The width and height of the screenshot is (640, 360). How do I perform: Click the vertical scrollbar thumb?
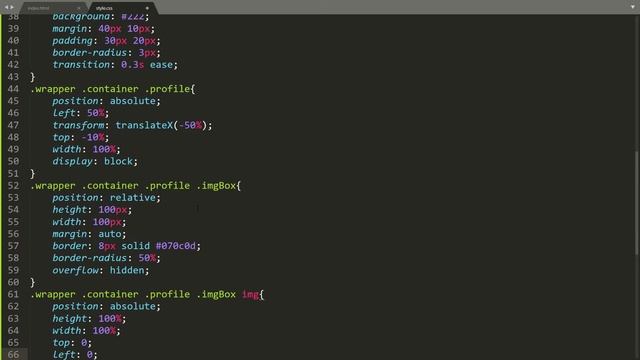point(636,203)
